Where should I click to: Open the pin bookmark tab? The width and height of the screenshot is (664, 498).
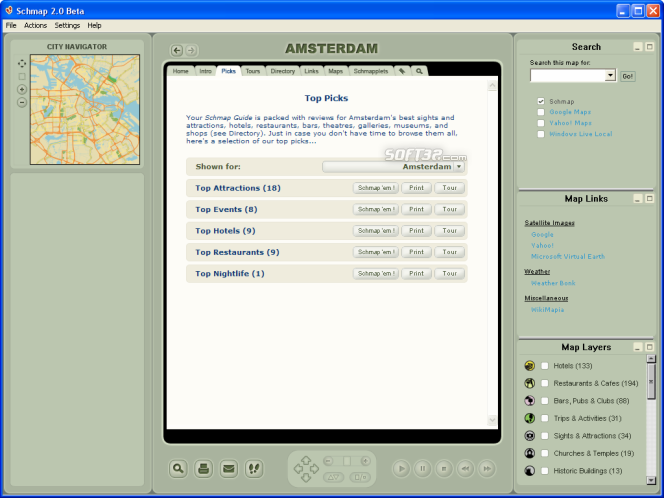[x=402, y=71]
